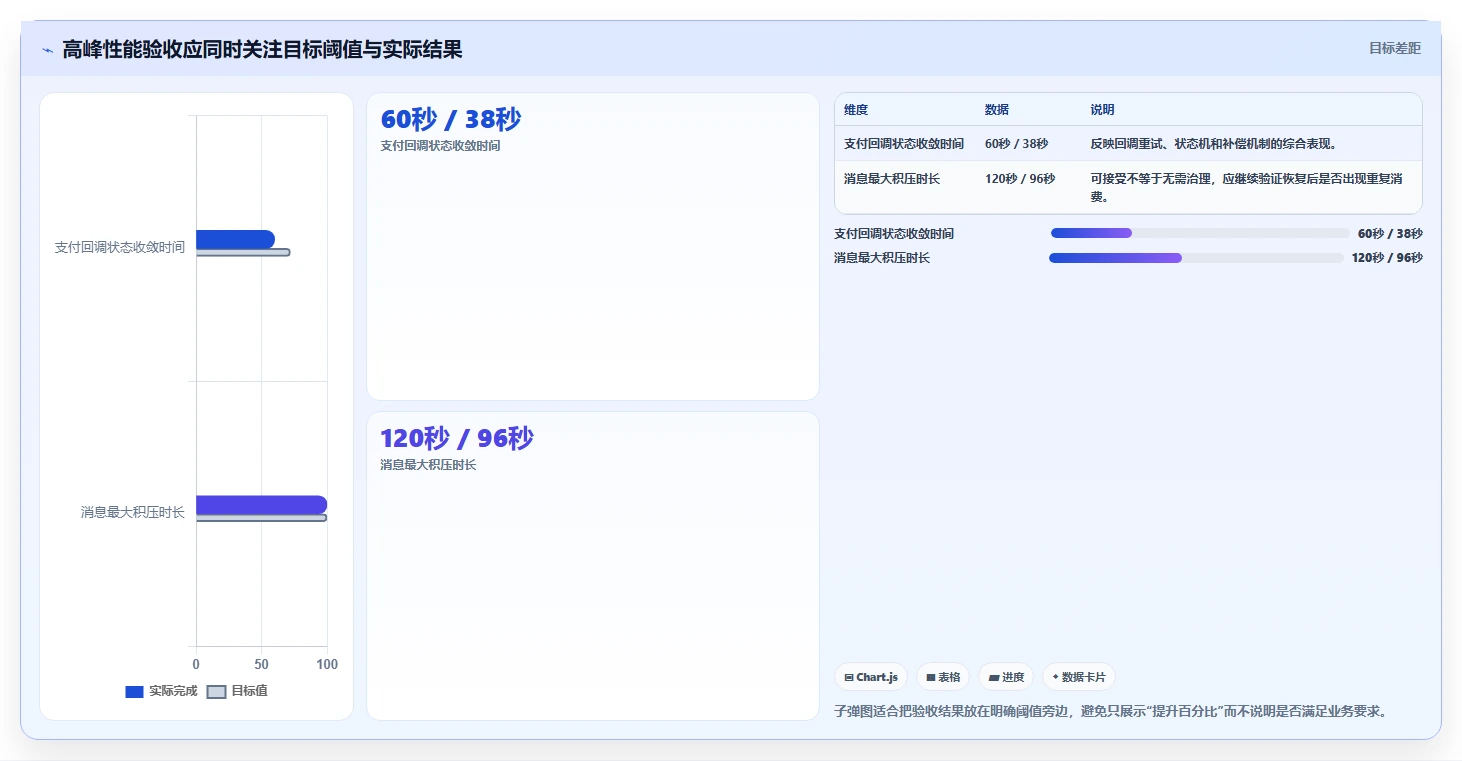Click the 支付回调状态收敛时间 progress bar
The image size is (1462, 761).
click(x=1200, y=233)
